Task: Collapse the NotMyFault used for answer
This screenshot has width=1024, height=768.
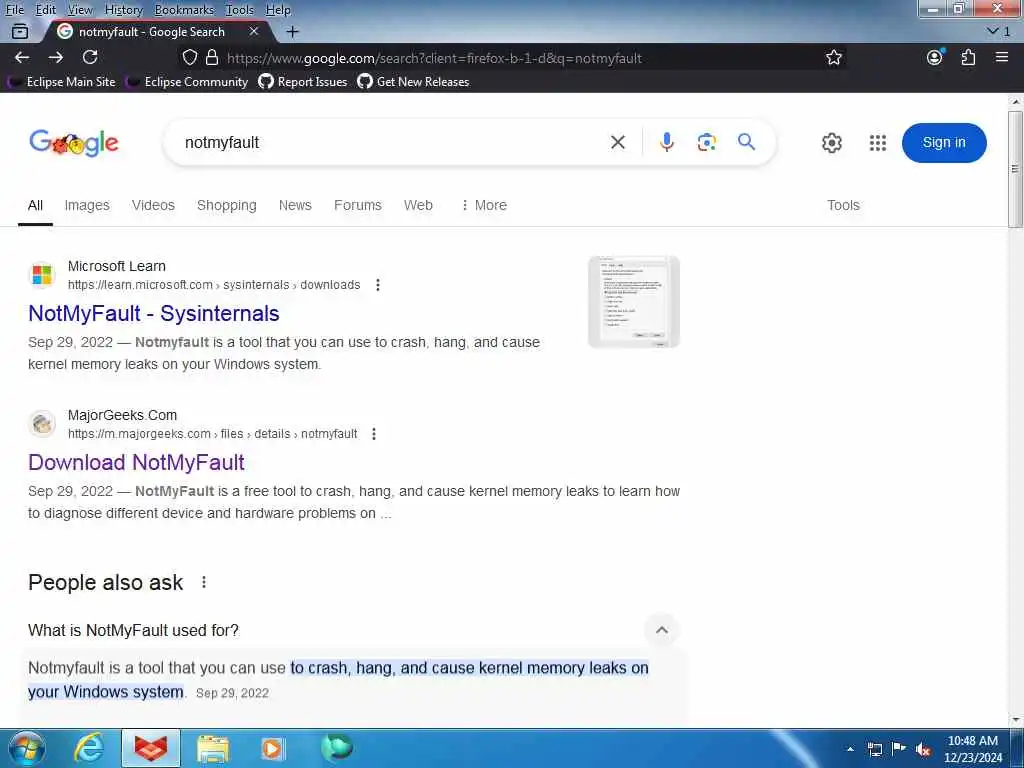Action: (x=662, y=630)
